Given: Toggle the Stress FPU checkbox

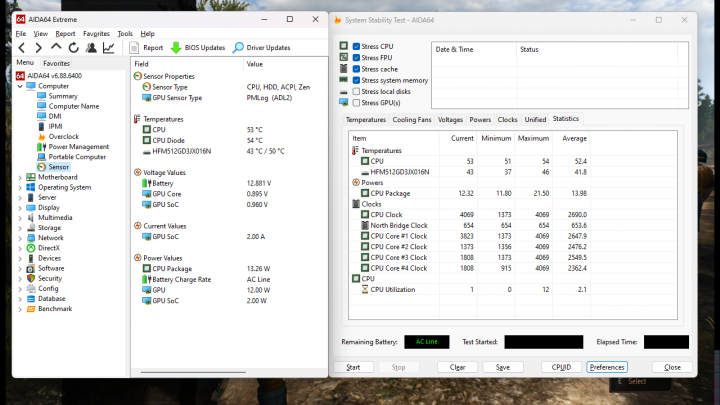Looking at the screenshot, I should point(356,57).
